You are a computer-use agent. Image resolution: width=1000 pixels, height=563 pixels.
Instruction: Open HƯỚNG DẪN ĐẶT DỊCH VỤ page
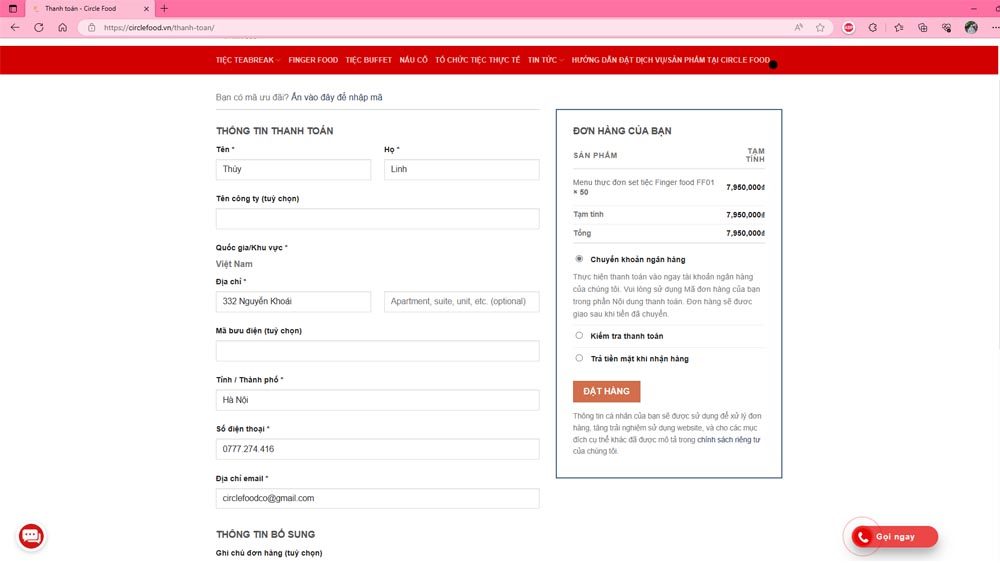click(x=670, y=60)
